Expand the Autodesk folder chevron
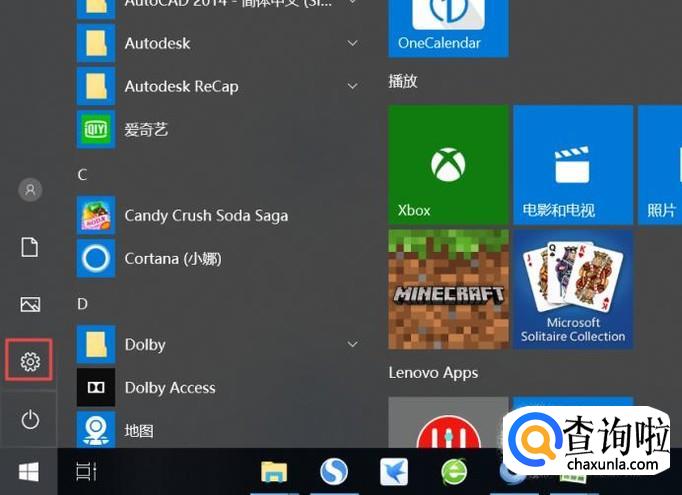Screen dimensions: 682x495 [x=353, y=43]
